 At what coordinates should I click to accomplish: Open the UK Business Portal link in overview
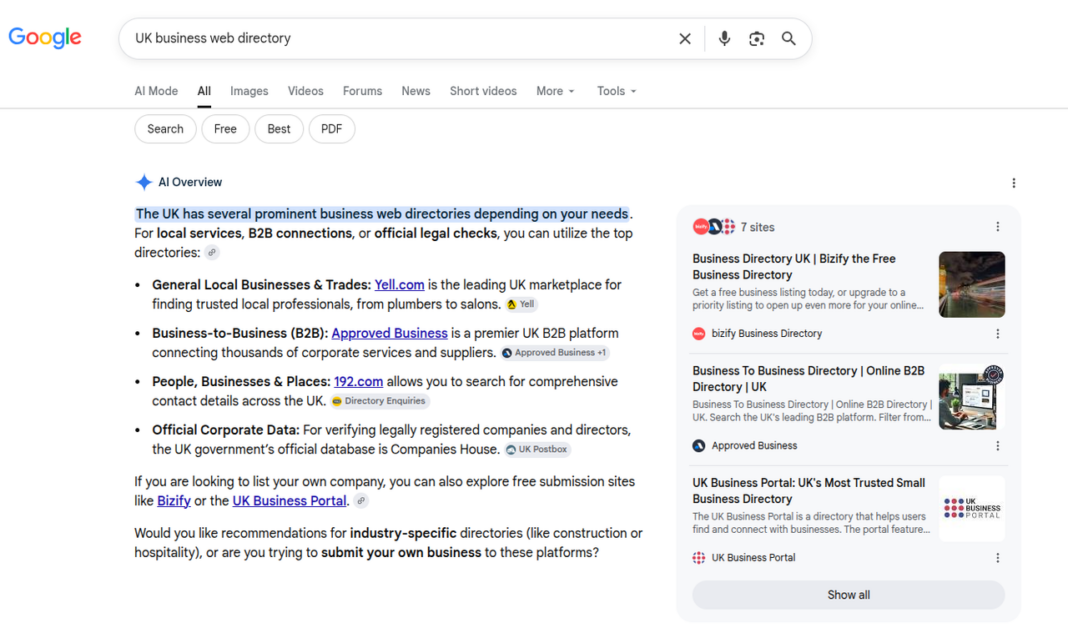(289, 501)
